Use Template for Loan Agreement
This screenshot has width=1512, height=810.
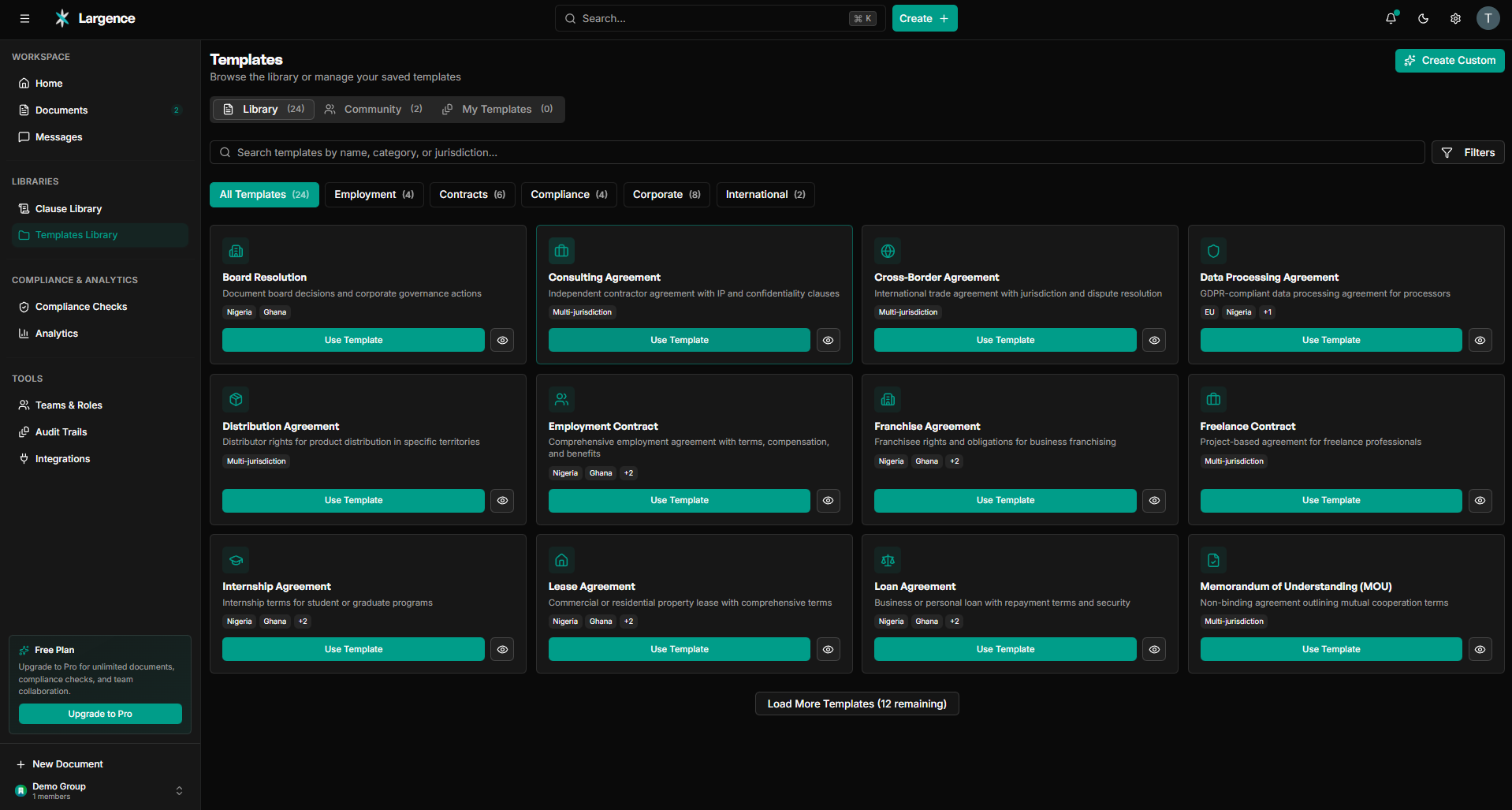pyautogui.click(x=1005, y=649)
